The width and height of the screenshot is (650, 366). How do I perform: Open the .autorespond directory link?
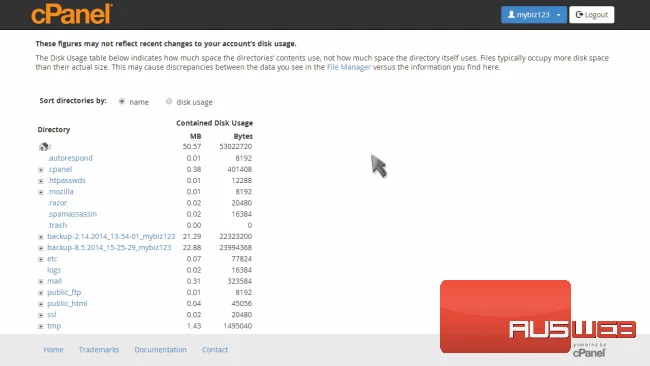tap(70, 158)
